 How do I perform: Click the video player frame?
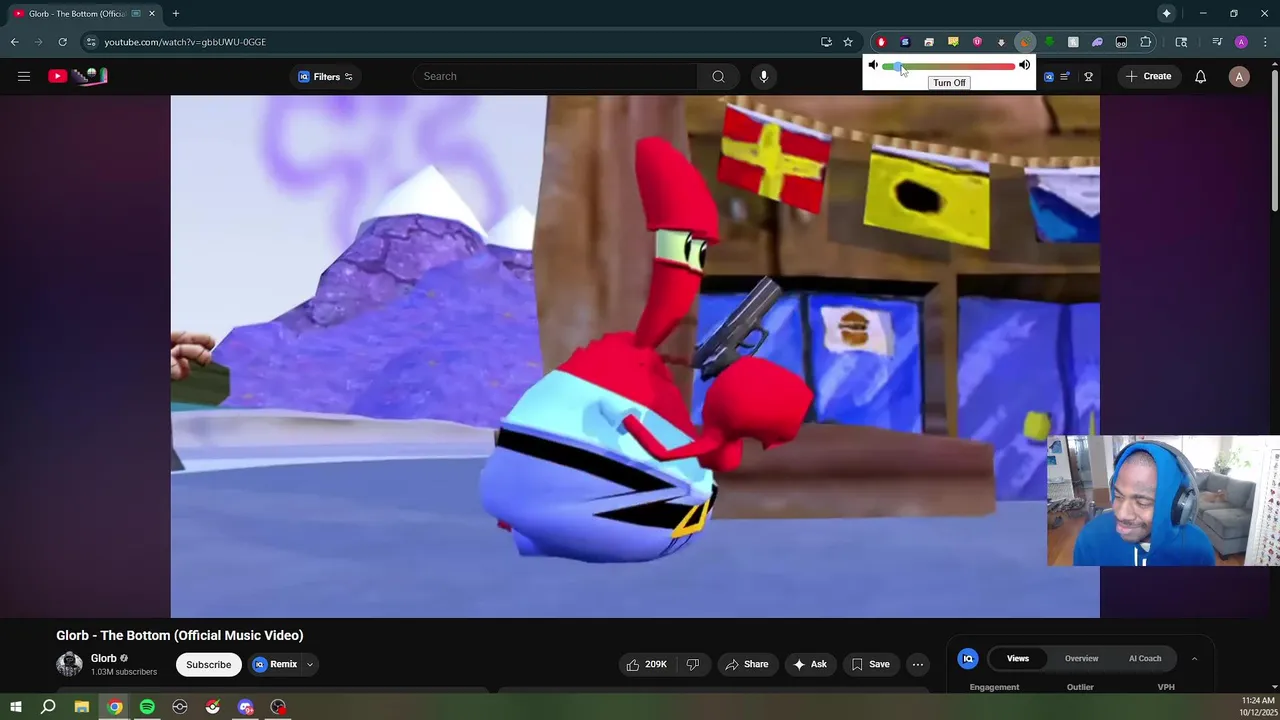coord(635,356)
